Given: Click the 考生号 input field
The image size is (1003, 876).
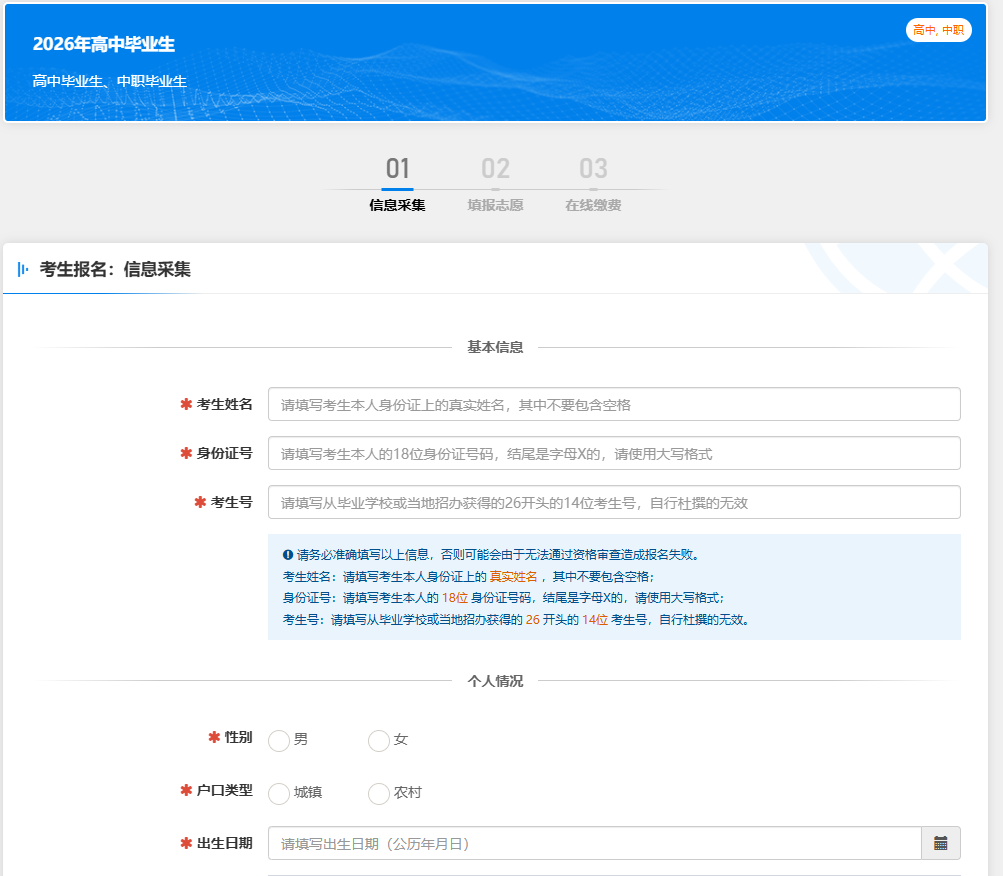Looking at the screenshot, I should (613, 503).
